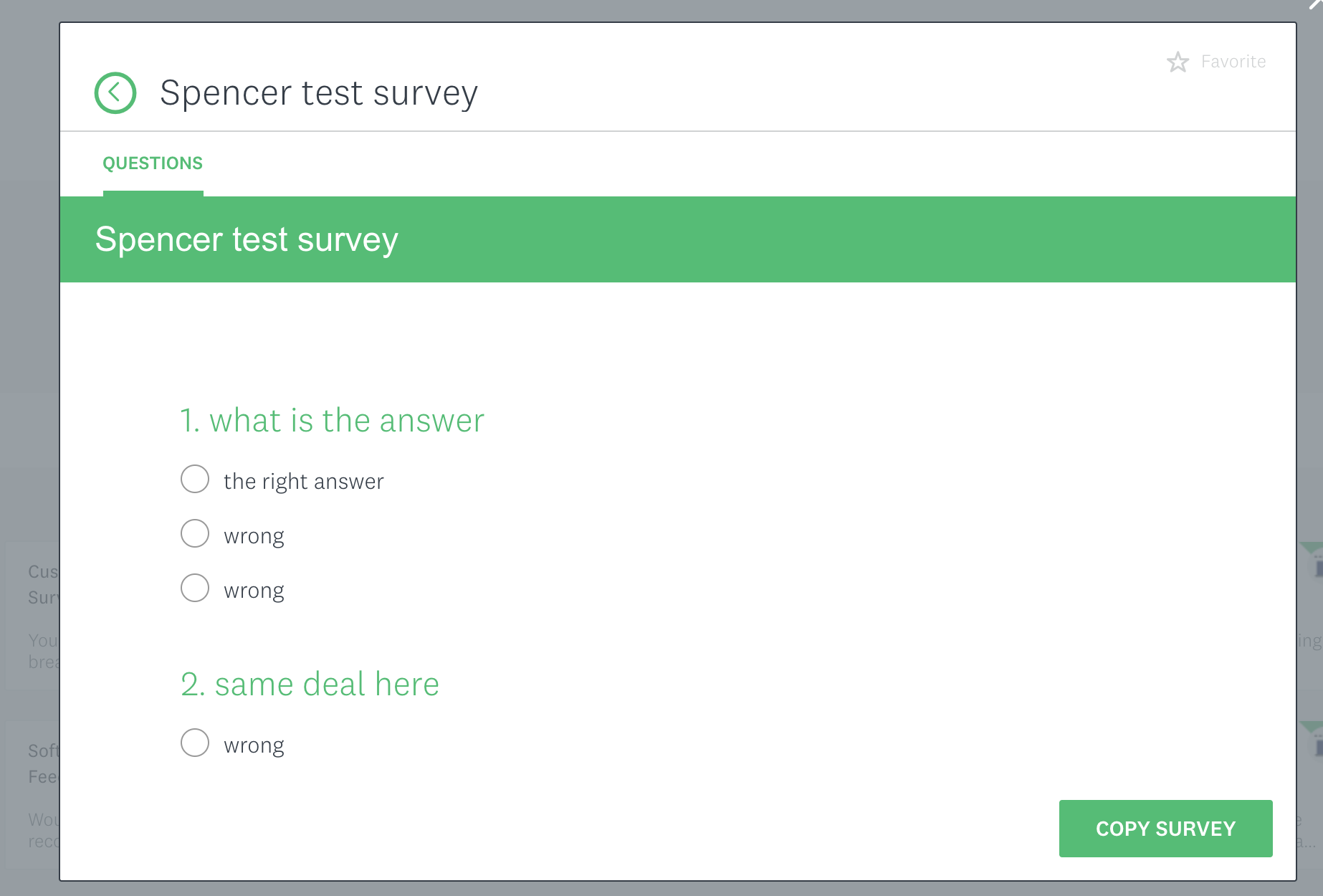Click first "wrong" label text in question 1
The width and height of the screenshot is (1323, 896).
pos(254,536)
